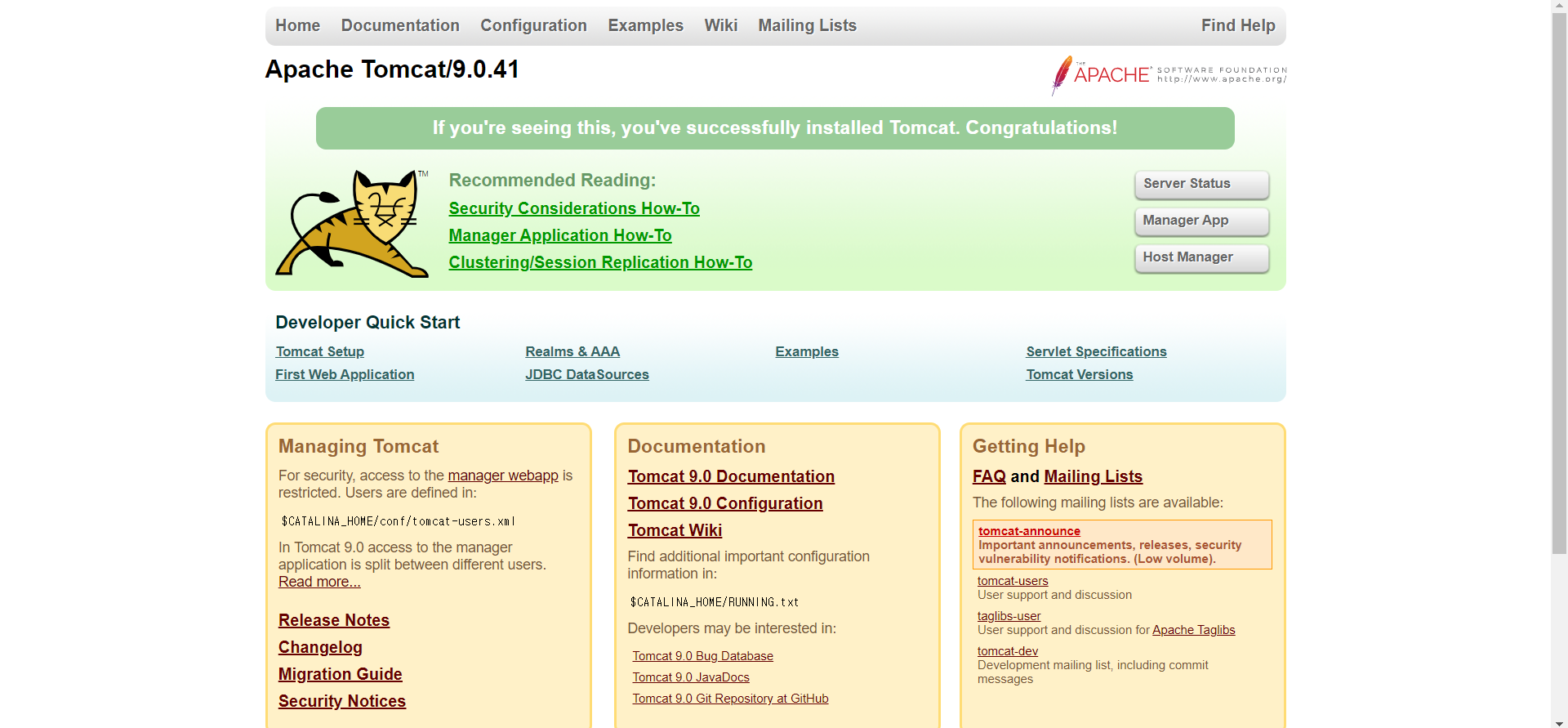Click the scrollbar down arrow
Viewport: 1568px width, 728px height.
[1559, 722]
